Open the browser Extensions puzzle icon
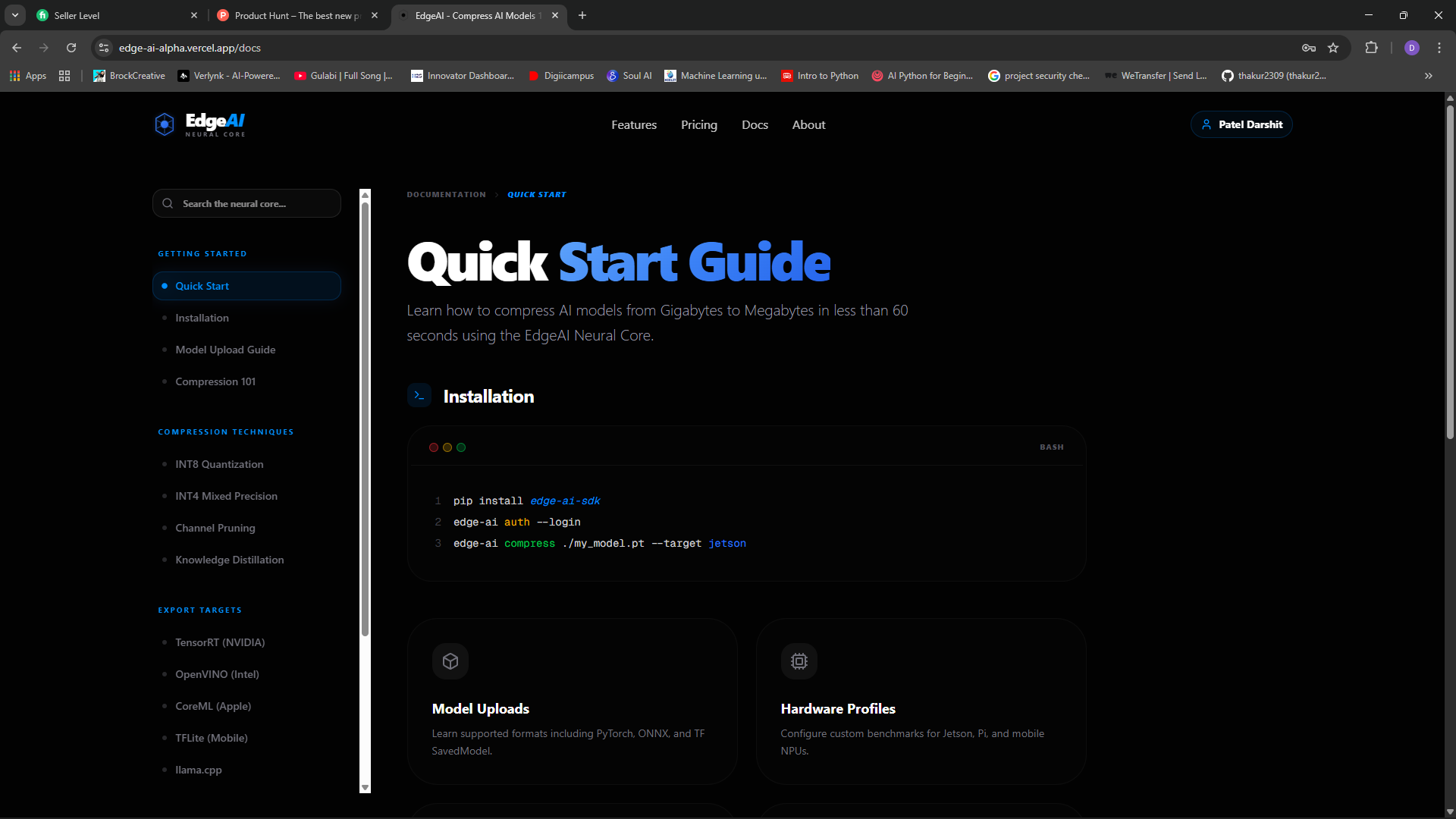Viewport: 1456px width, 819px height. [1371, 48]
